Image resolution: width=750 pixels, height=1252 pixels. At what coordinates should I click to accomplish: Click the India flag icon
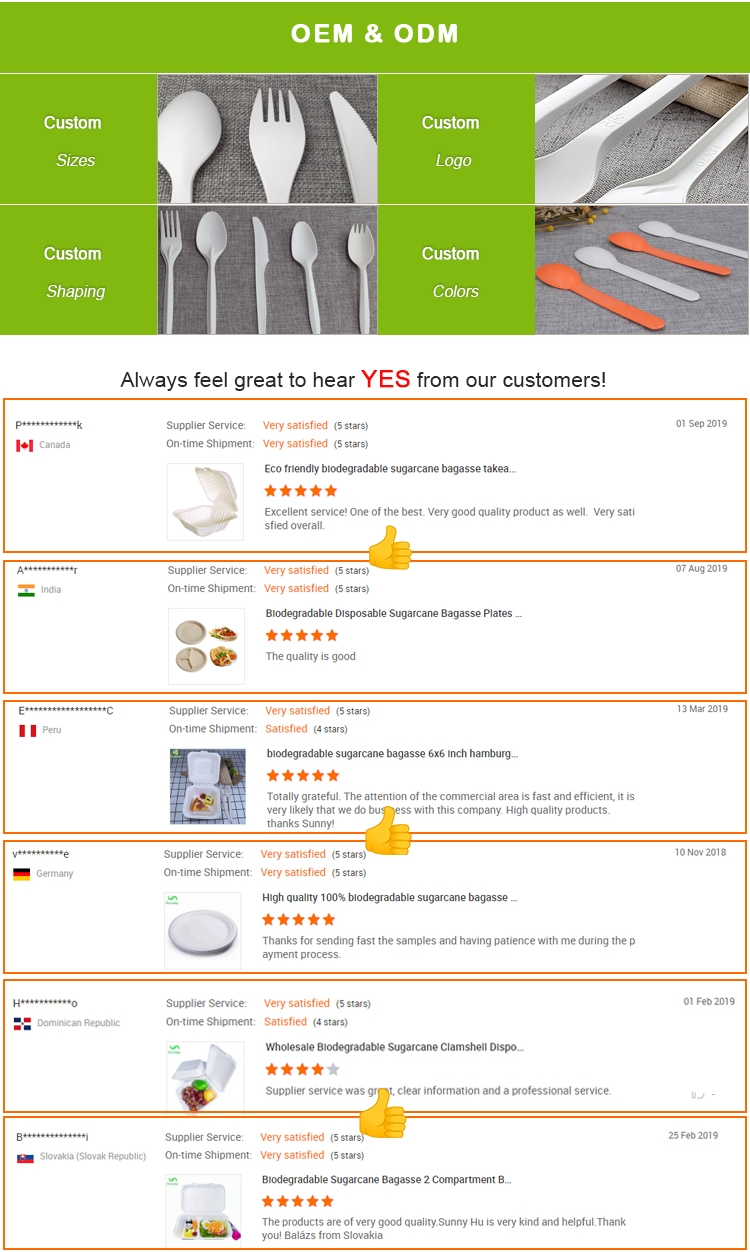26,590
